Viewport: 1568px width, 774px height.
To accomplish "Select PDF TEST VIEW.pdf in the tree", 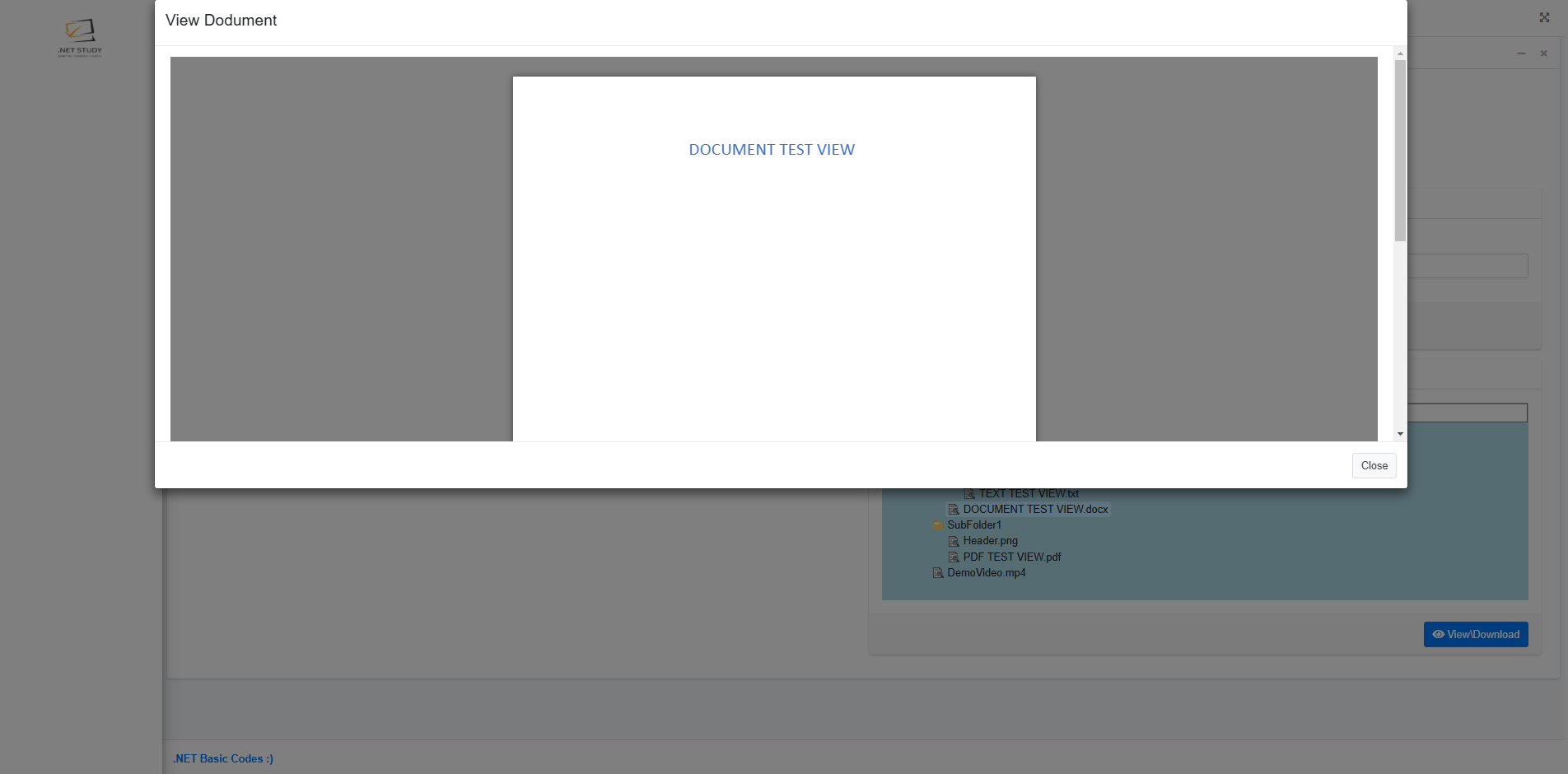I will (1011, 557).
